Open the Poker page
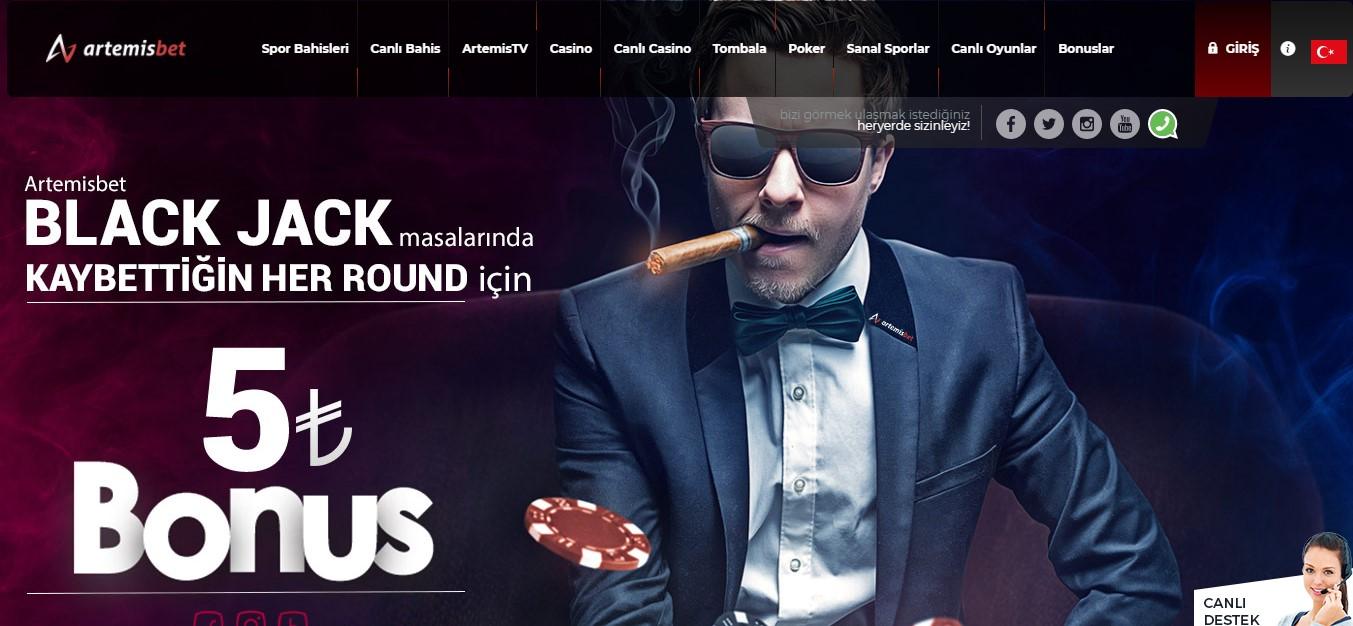The width and height of the screenshot is (1353, 626). (807, 48)
